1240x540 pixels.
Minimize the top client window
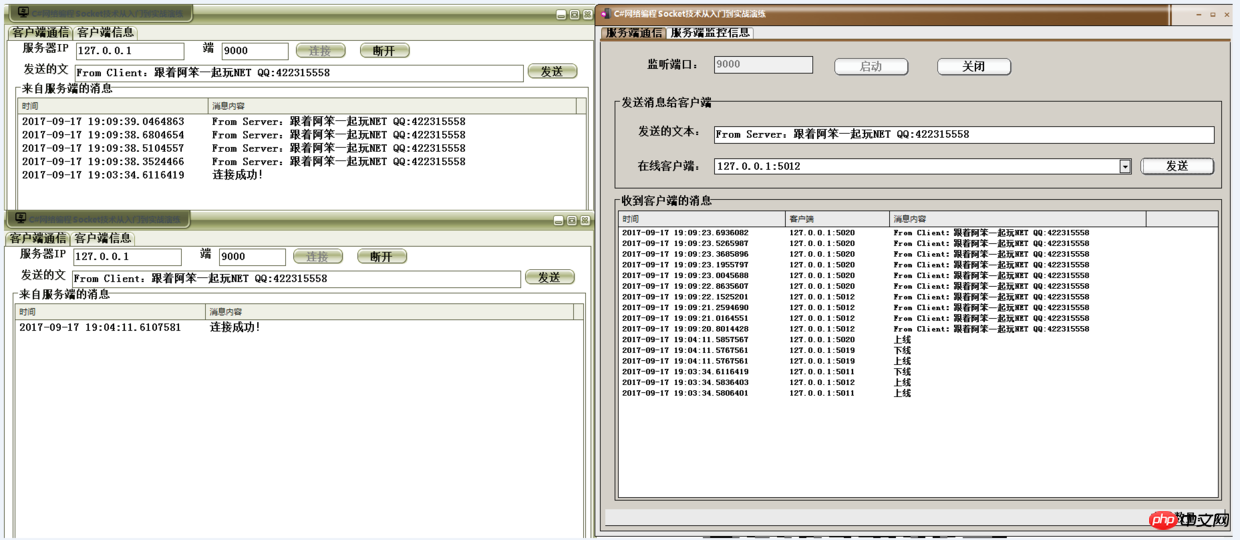561,15
